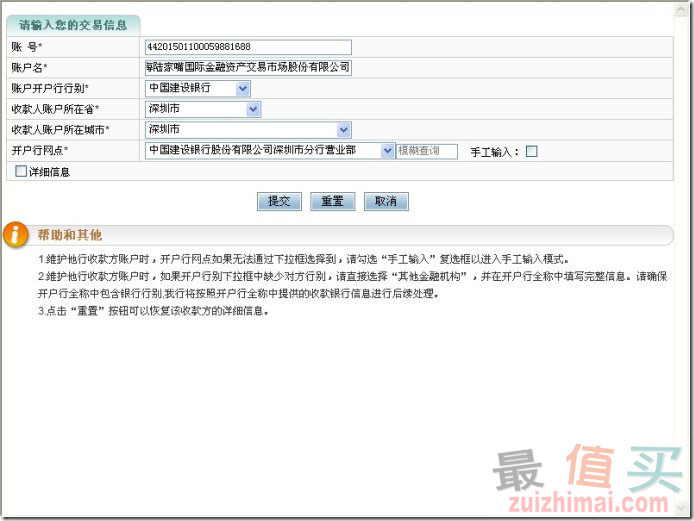Click help line starting 1.维护他行收款方账户时
Image resolution: width=694 pixels, height=521 pixels.
pyautogui.click(x=303, y=259)
